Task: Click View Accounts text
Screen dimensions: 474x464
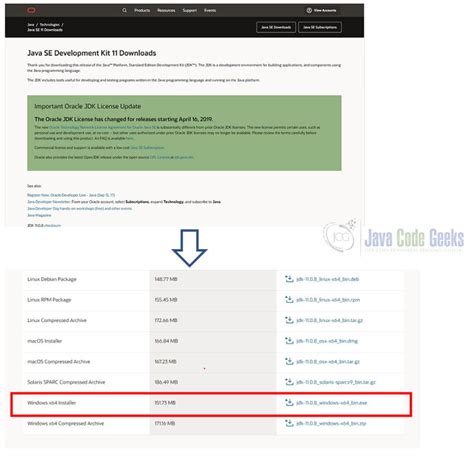Action: click(x=325, y=10)
